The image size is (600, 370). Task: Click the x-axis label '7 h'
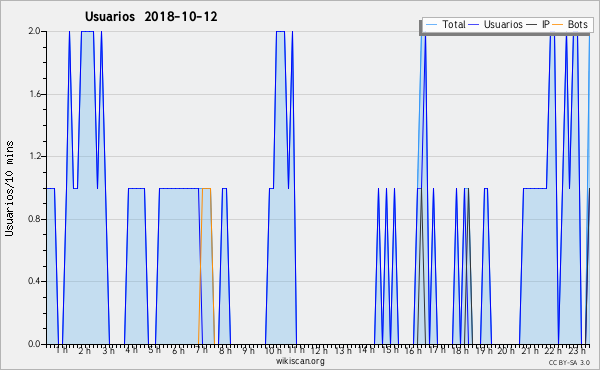(x=202, y=350)
